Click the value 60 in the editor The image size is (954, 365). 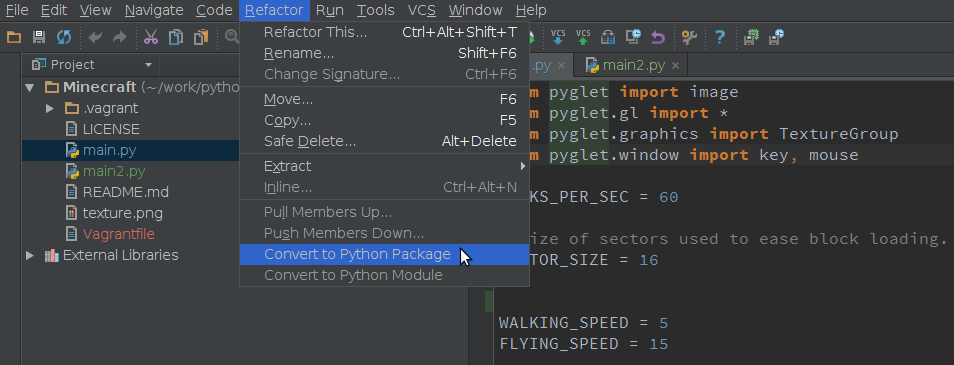(669, 197)
